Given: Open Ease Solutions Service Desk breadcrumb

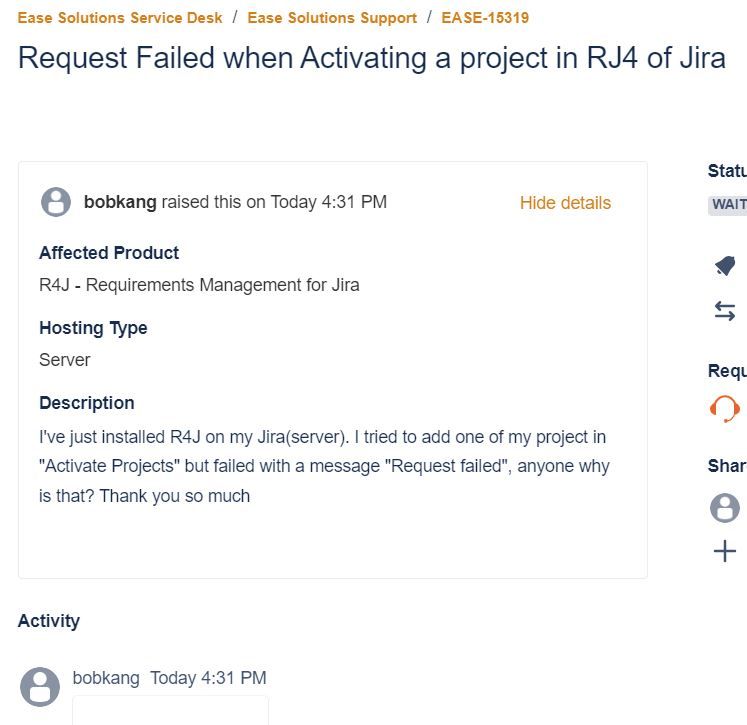Looking at the screenshot, I should pos(120,18).
